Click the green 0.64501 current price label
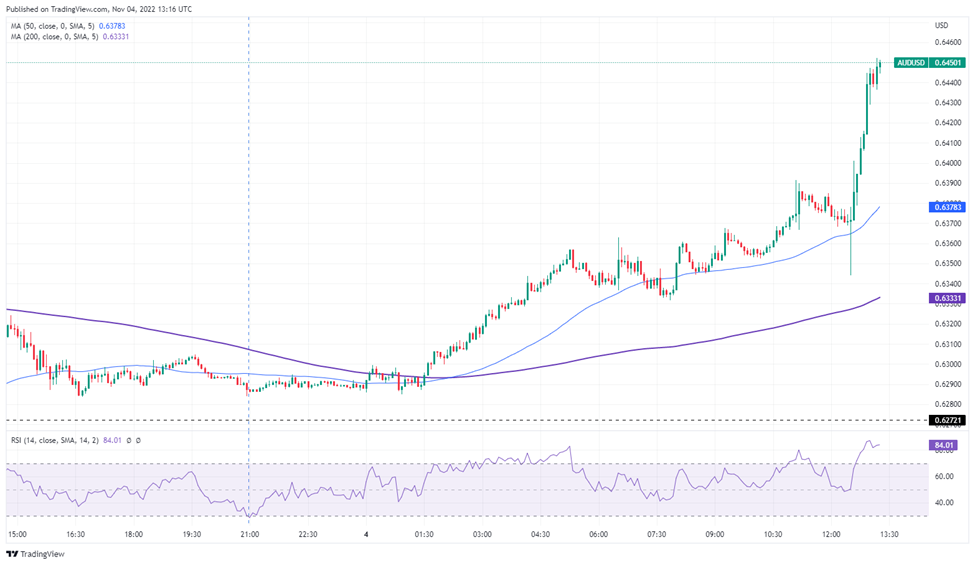 tap(948, 62)
